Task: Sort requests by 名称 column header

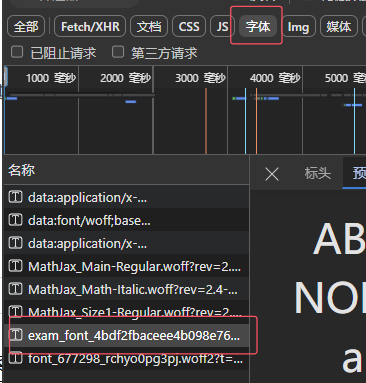Action: click(x=21, y=170)
